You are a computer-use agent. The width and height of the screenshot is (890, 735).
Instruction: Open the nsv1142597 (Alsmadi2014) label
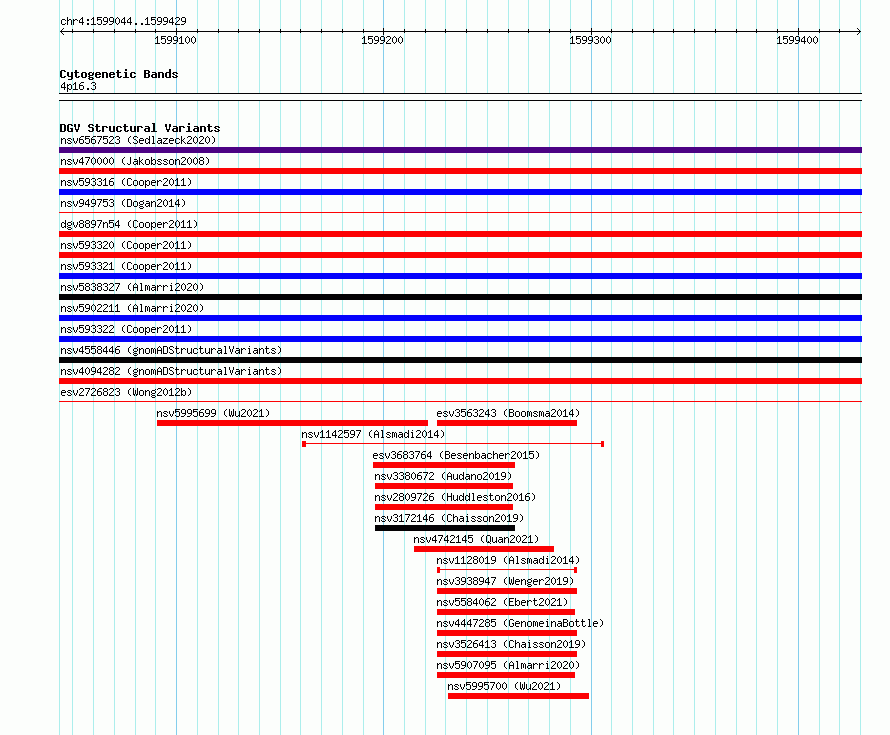[x=373, y=434]
